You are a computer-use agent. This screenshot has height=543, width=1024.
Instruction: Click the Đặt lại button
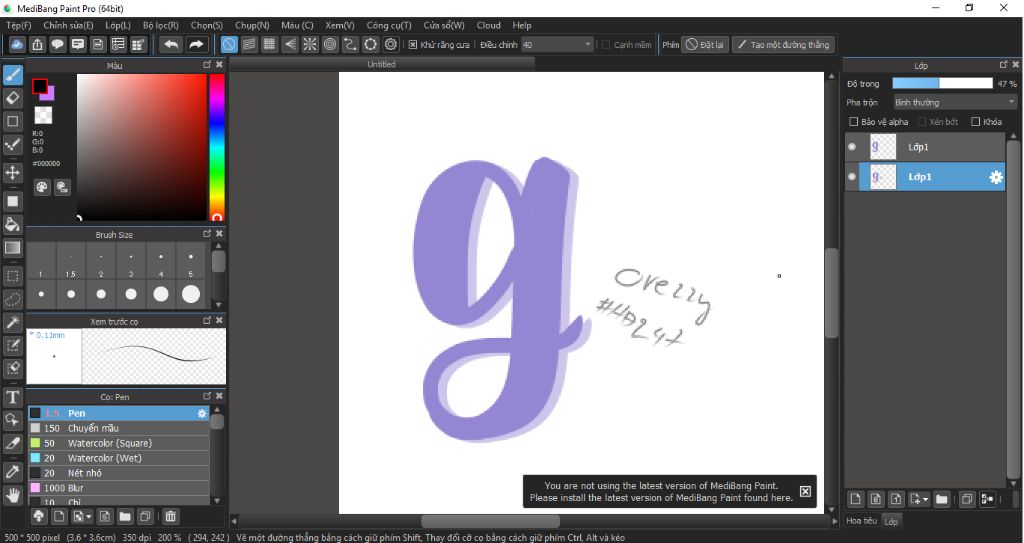704,45
